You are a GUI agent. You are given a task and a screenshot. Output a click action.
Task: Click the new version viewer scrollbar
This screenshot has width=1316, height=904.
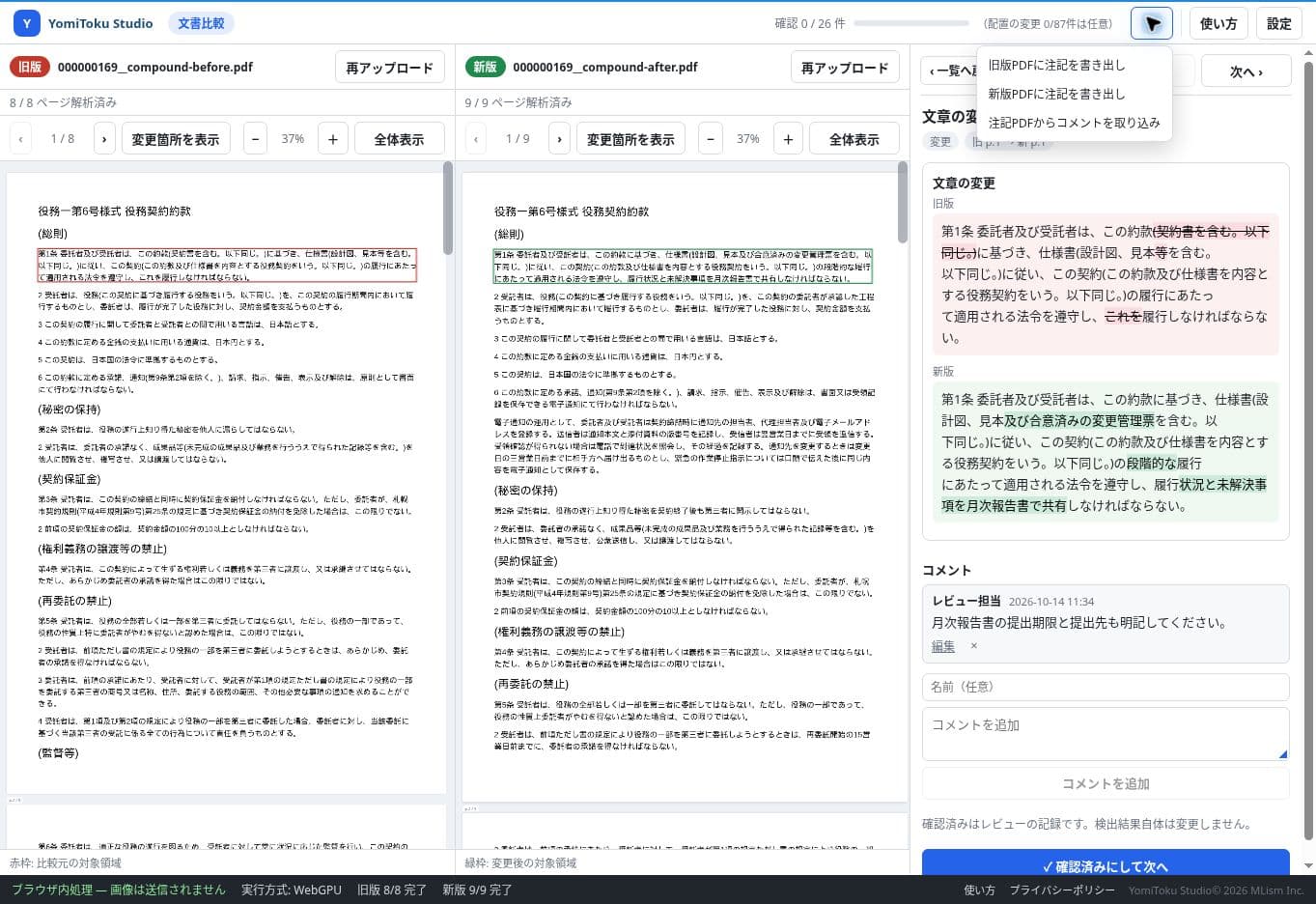[x=903, y=202]
